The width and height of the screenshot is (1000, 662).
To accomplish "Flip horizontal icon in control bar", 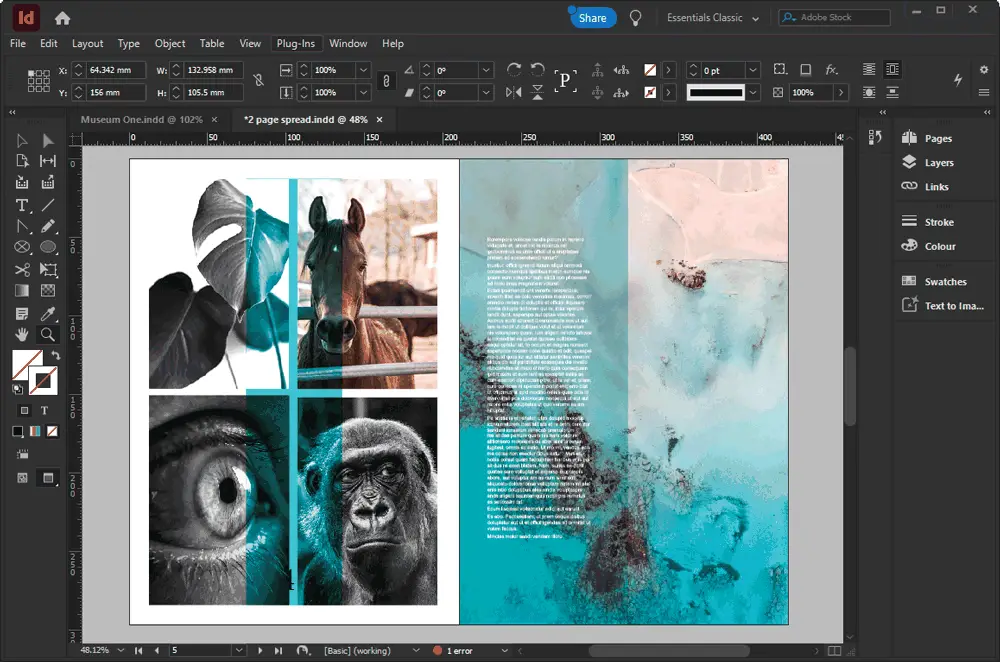I will click(514, 92).
